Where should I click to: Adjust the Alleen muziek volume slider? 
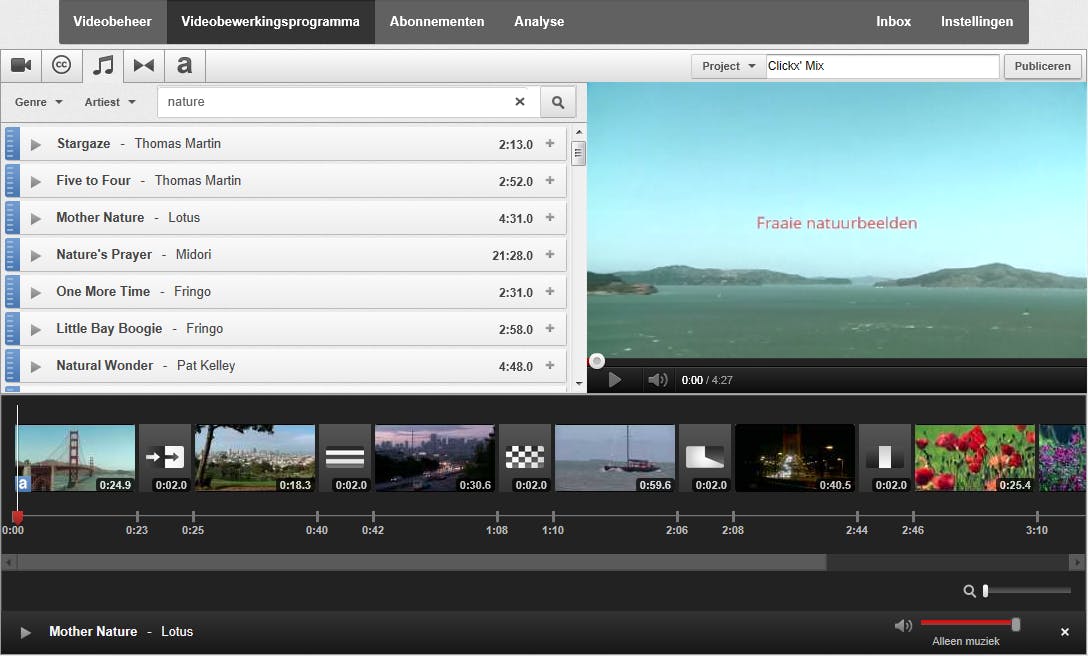tap(1015, 624)
